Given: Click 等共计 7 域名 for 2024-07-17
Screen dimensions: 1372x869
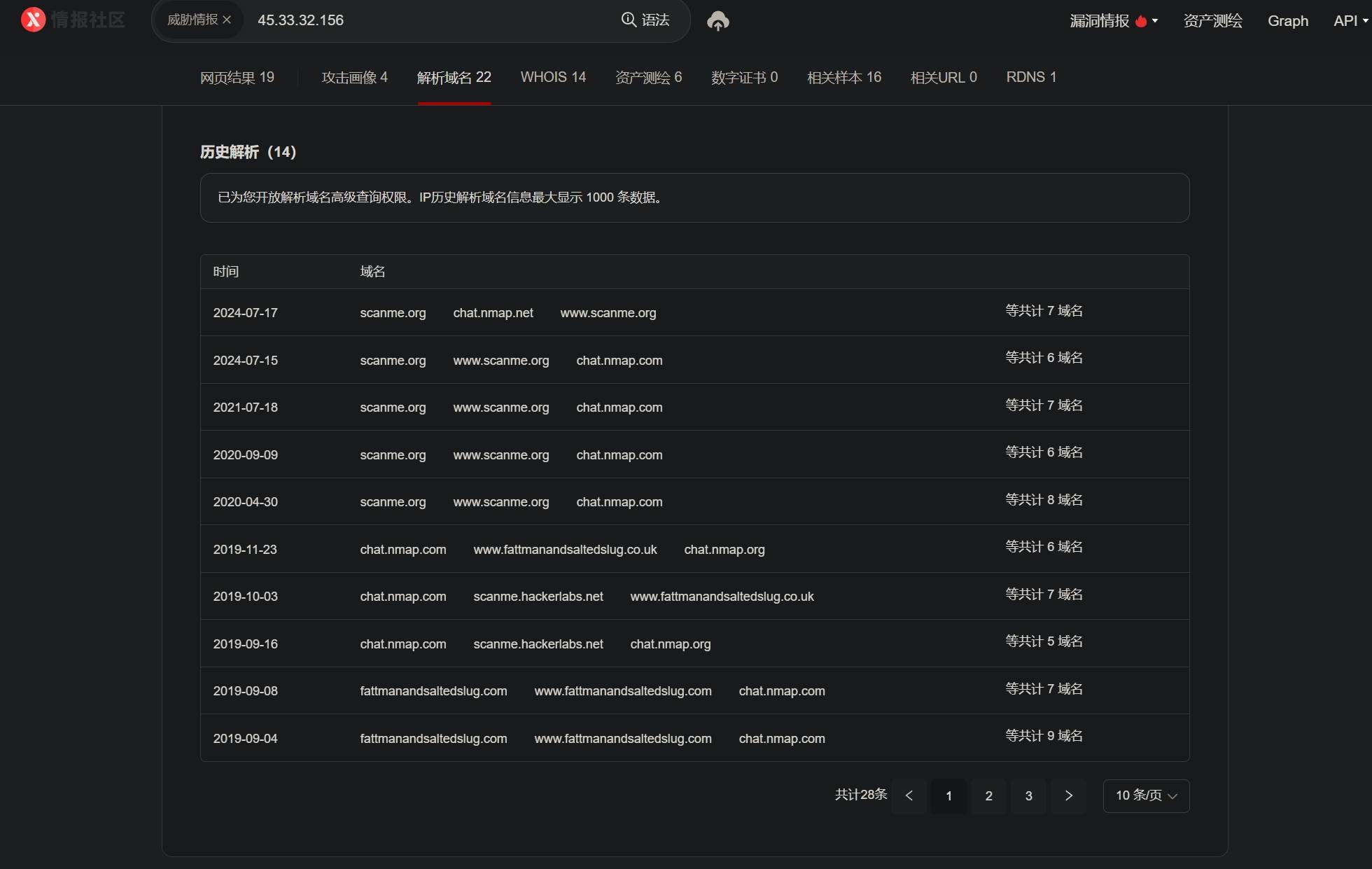Looking at the screenshot, I should click(1044, 311).
